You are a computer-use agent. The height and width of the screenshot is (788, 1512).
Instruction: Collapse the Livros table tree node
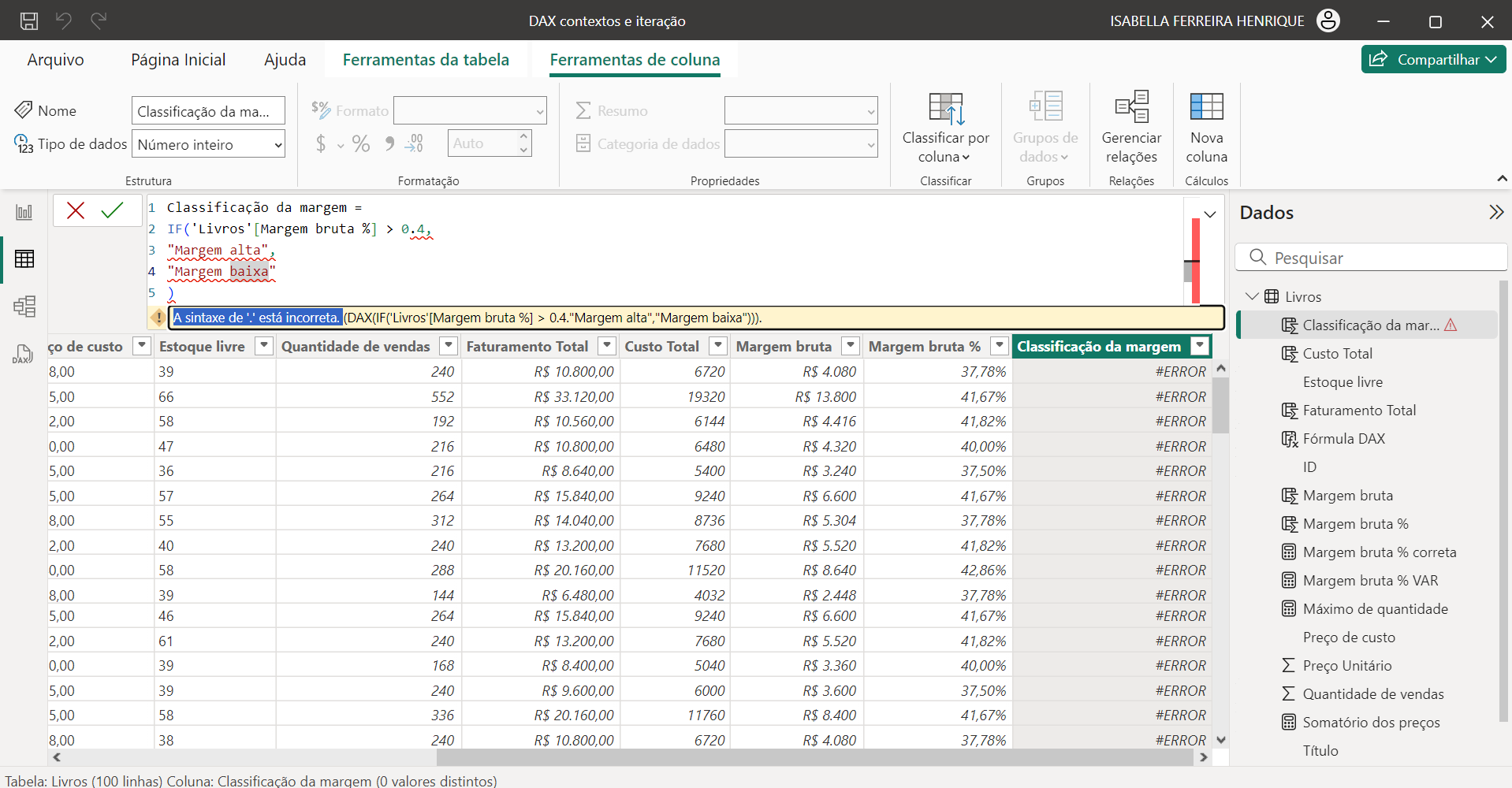[x=1252, y=296]
